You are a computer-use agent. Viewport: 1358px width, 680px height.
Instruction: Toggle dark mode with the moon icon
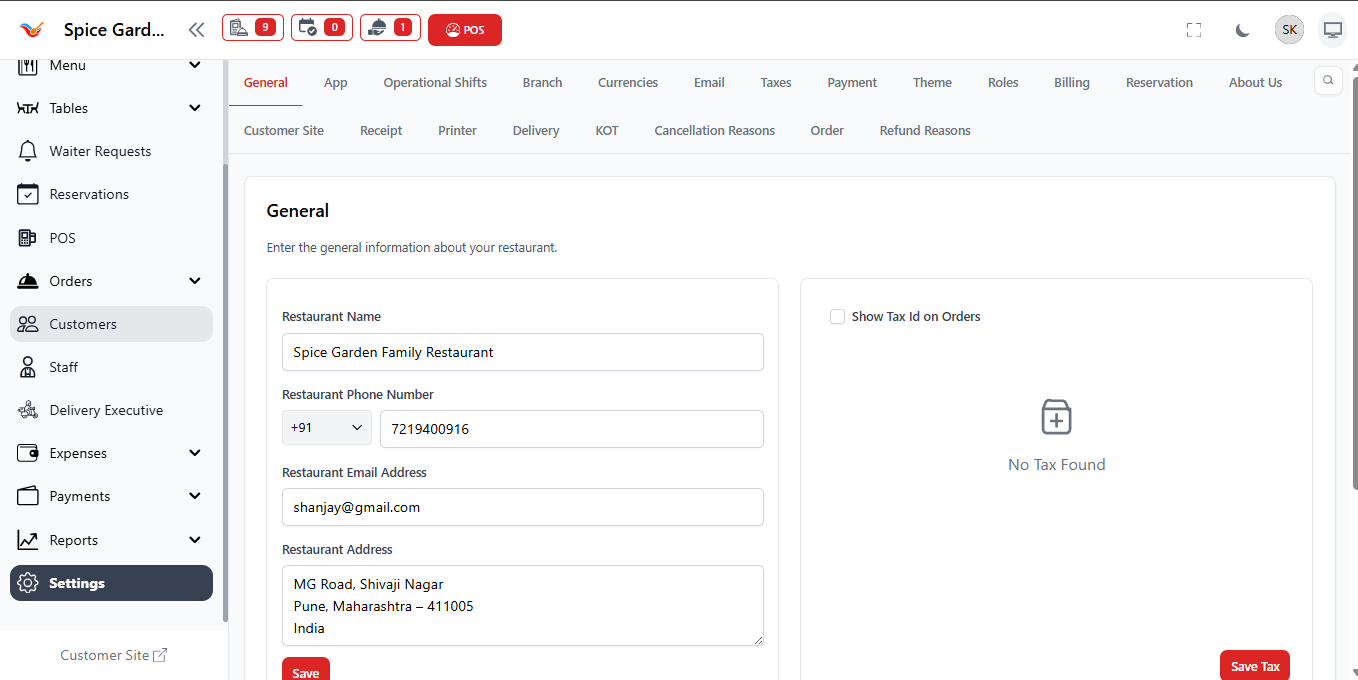point(1242,30)
